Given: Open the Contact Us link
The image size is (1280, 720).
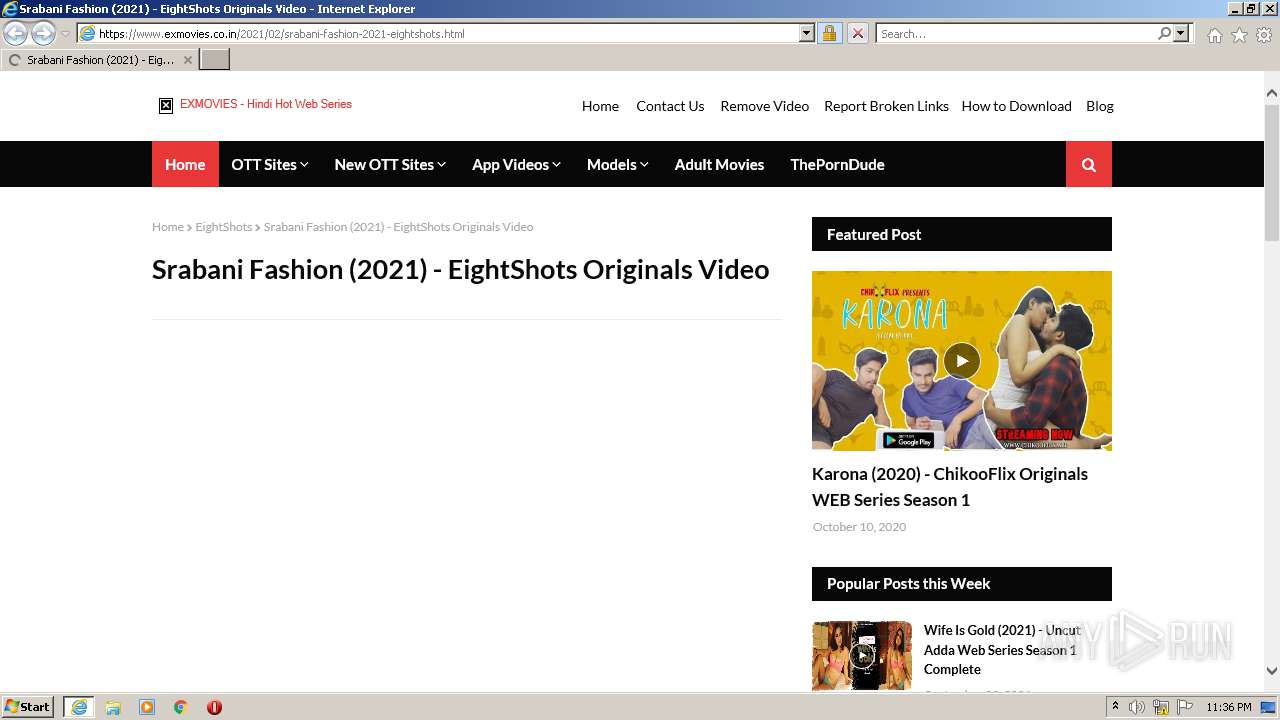Looking at the screenshot, I should (x=670, y=106).
